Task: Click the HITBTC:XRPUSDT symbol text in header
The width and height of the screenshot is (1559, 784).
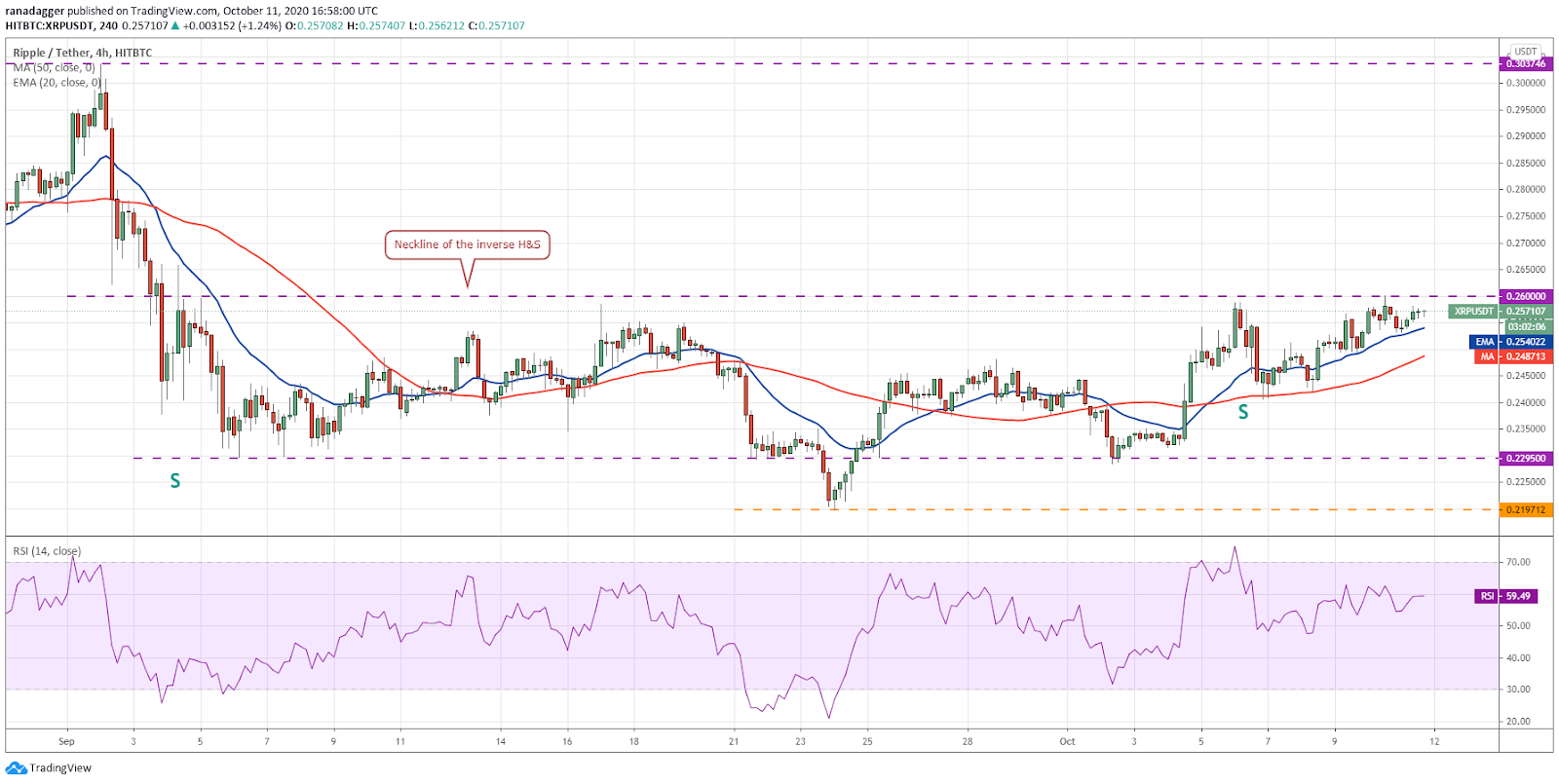Action: coord(50,25)
